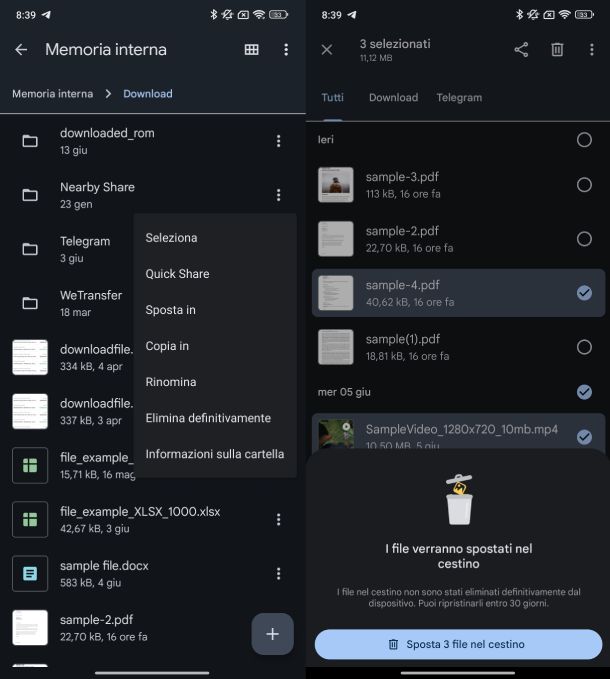This screenshot has height=679, width=610.
Task: Cancel selection with the X icon
Action: (x=327, y=49)
